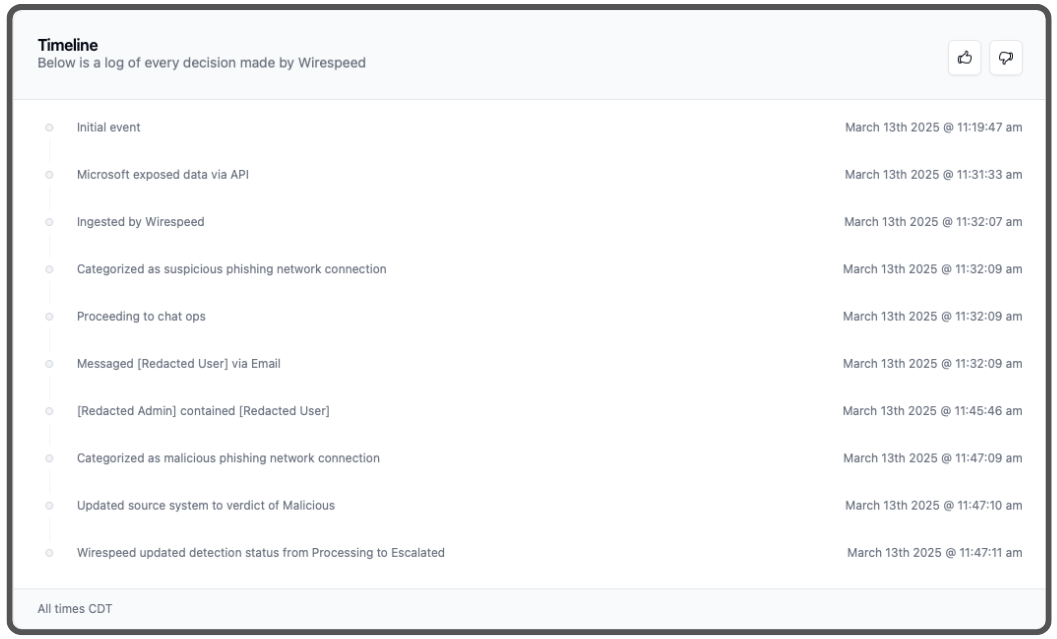Image resolution: width=1057 pixels, height=639 pixels.
Task: Click the Microsoft exposed data marker dot
Action: pyautogui.click(x=49, y=175)
